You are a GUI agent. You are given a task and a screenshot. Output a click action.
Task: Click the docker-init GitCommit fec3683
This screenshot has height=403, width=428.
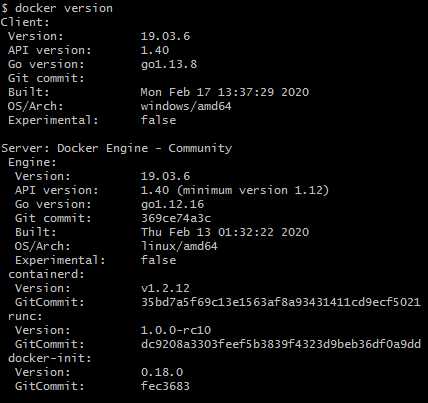click(165, 386)
